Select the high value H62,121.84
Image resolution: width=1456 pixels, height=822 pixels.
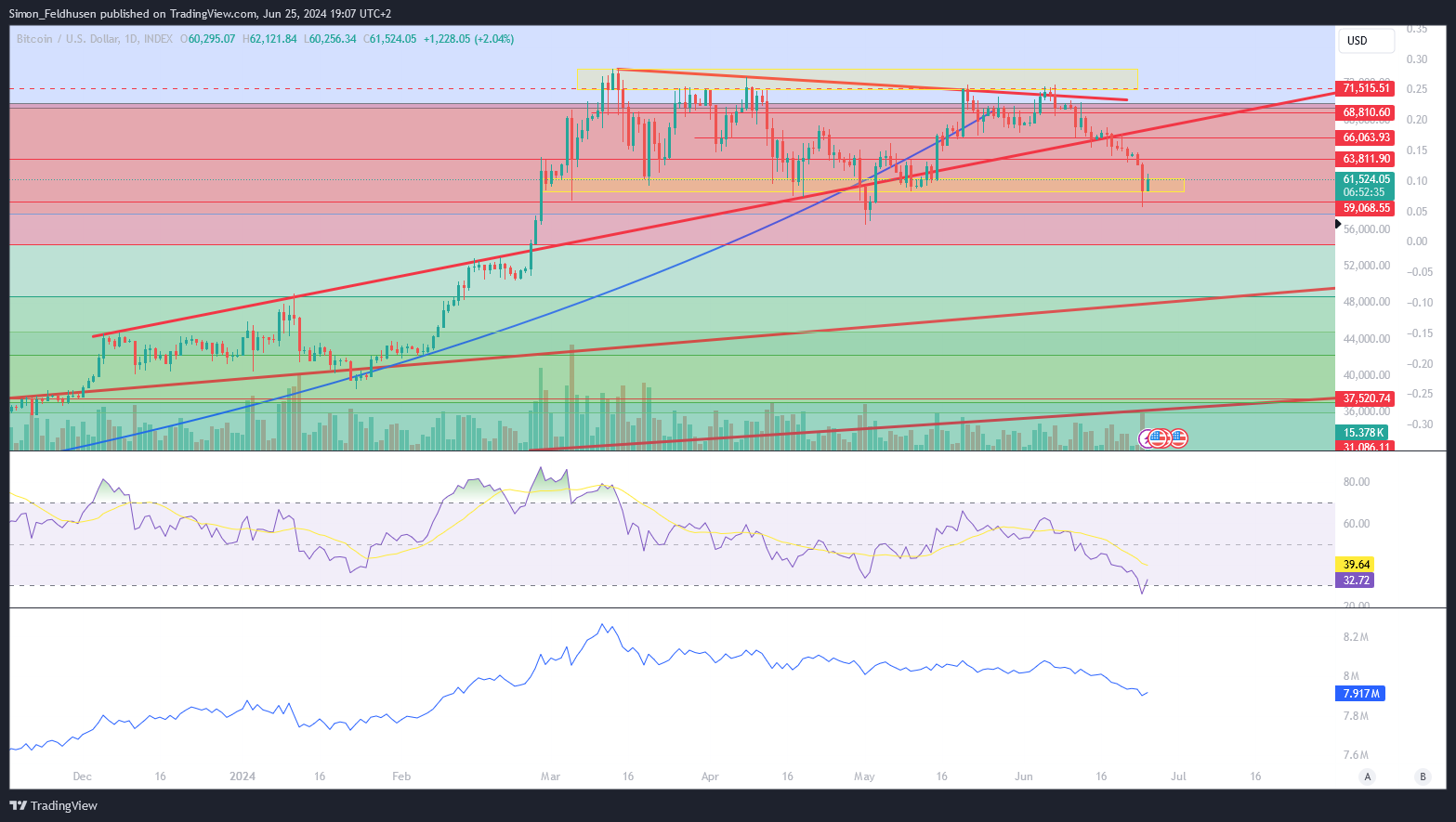[x=270, y=39]
